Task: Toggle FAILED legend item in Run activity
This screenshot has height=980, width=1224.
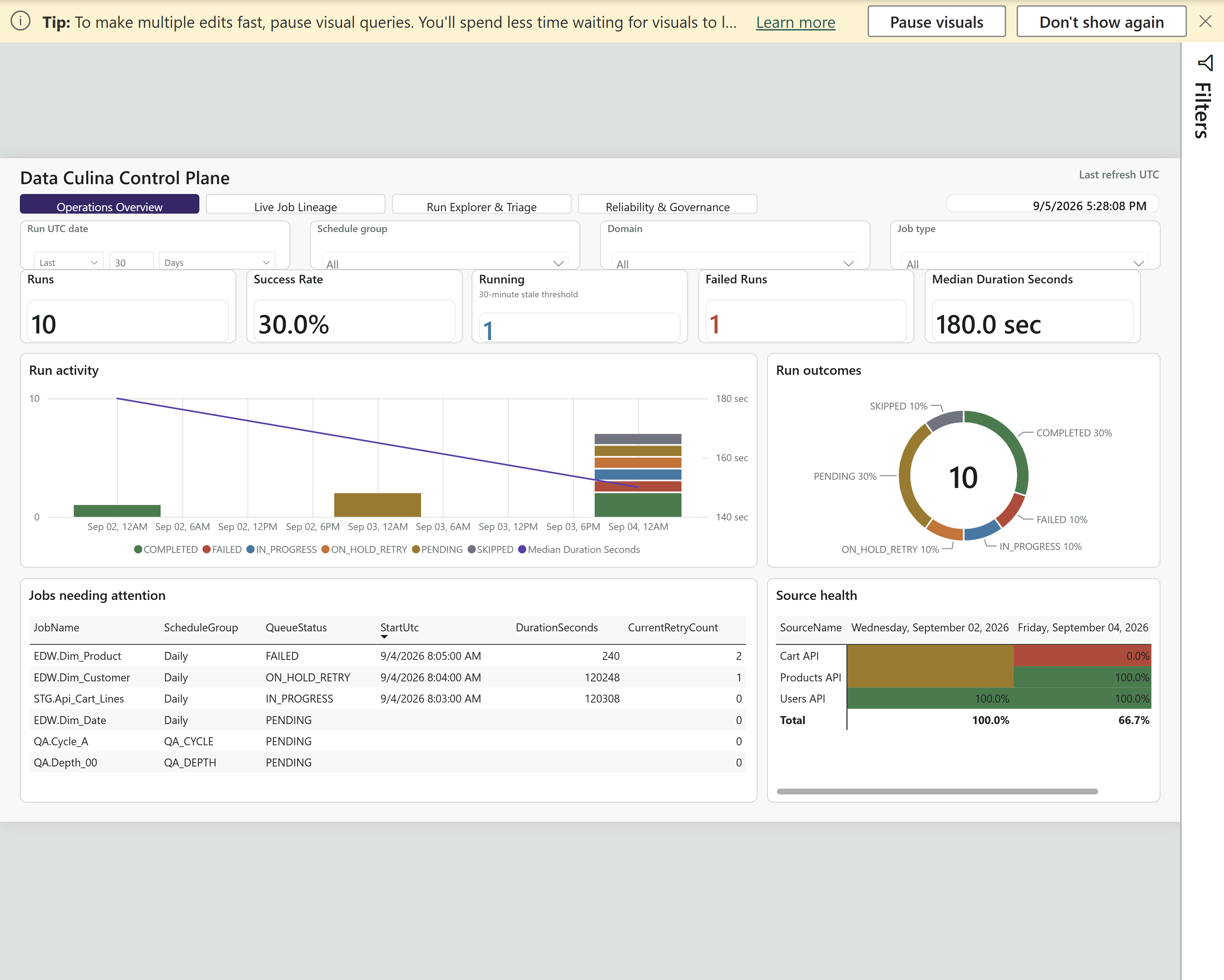Action: [x=222, y=549]
